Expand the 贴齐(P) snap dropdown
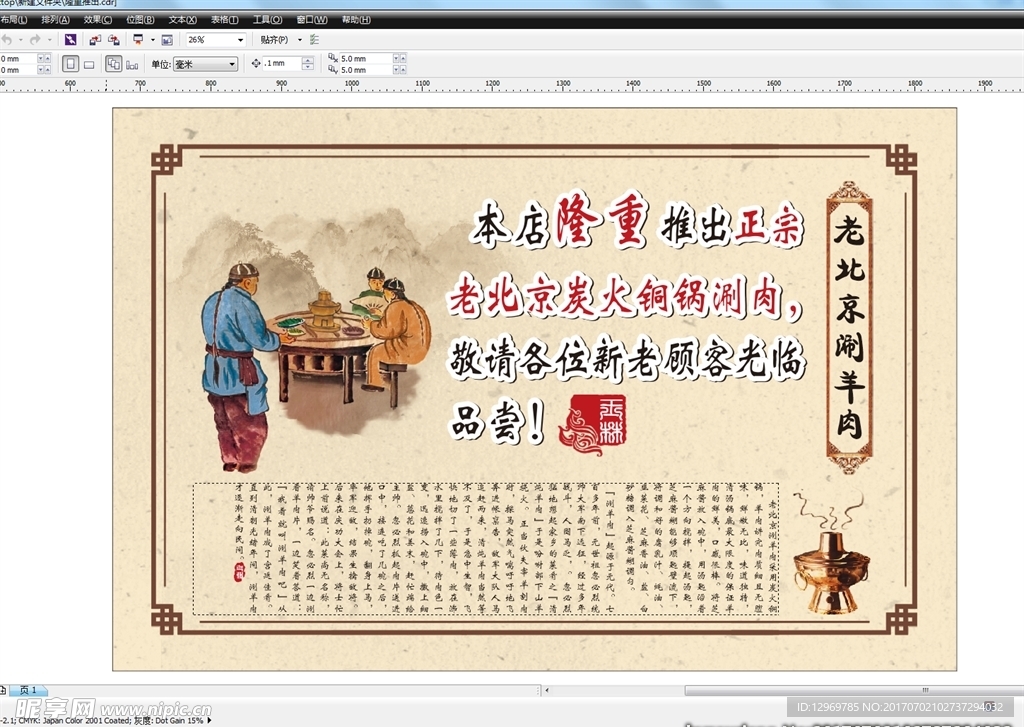 tap(299, 40)
